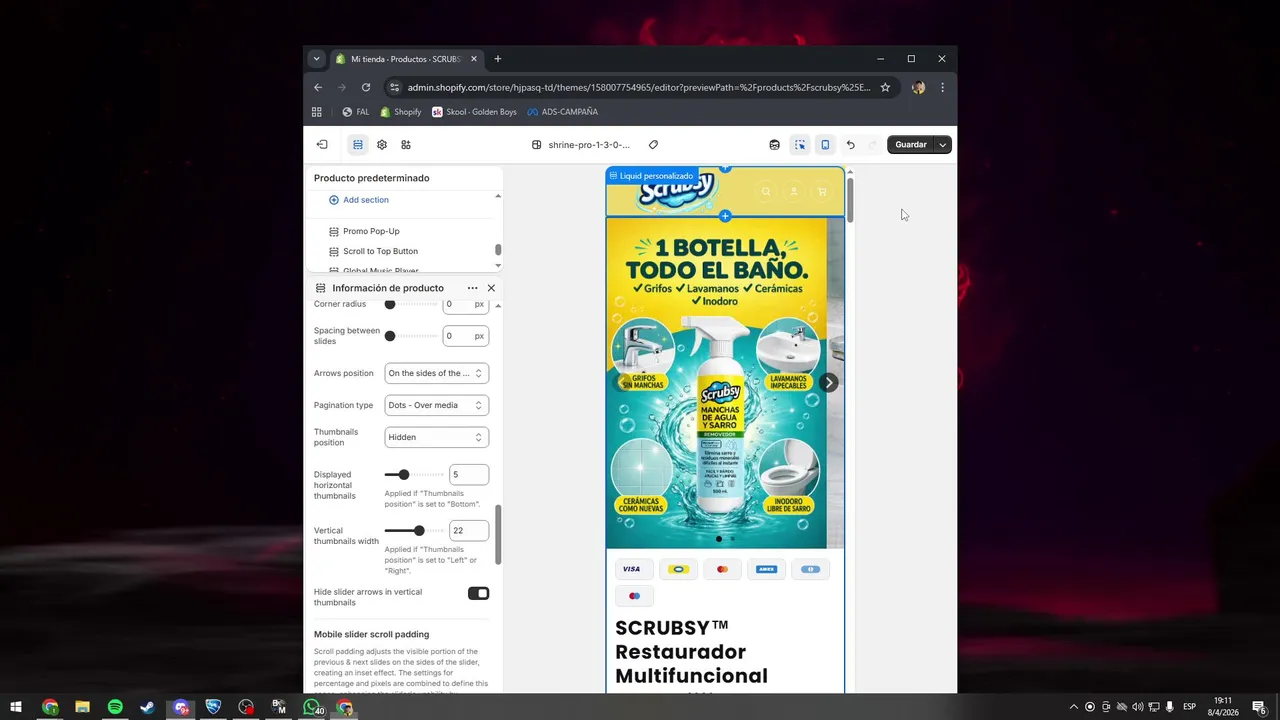Reload the page in Chrome
This screenshot has width=1280, height=720.
coord(366,87)
